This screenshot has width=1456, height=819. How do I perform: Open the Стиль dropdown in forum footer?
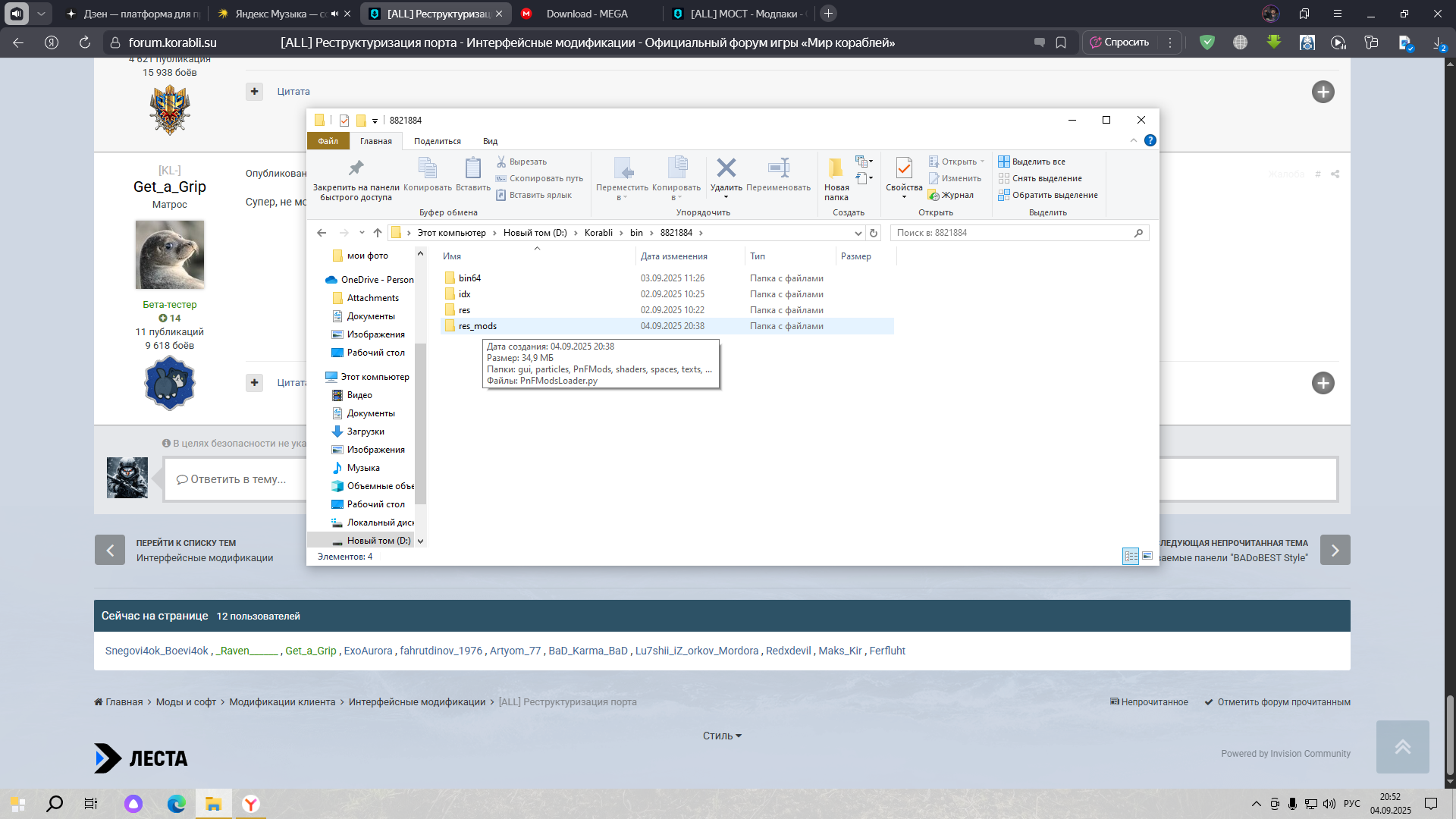[722, 736]
